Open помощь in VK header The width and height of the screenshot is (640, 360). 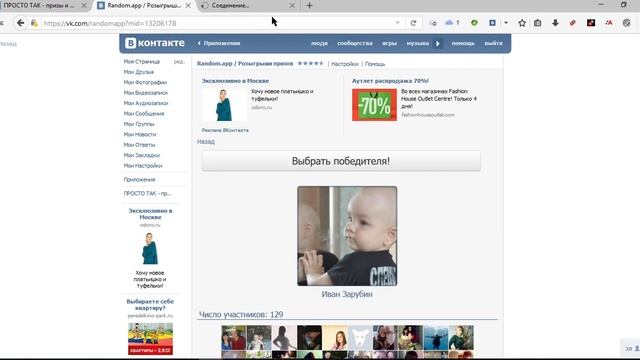coord(463,43)
